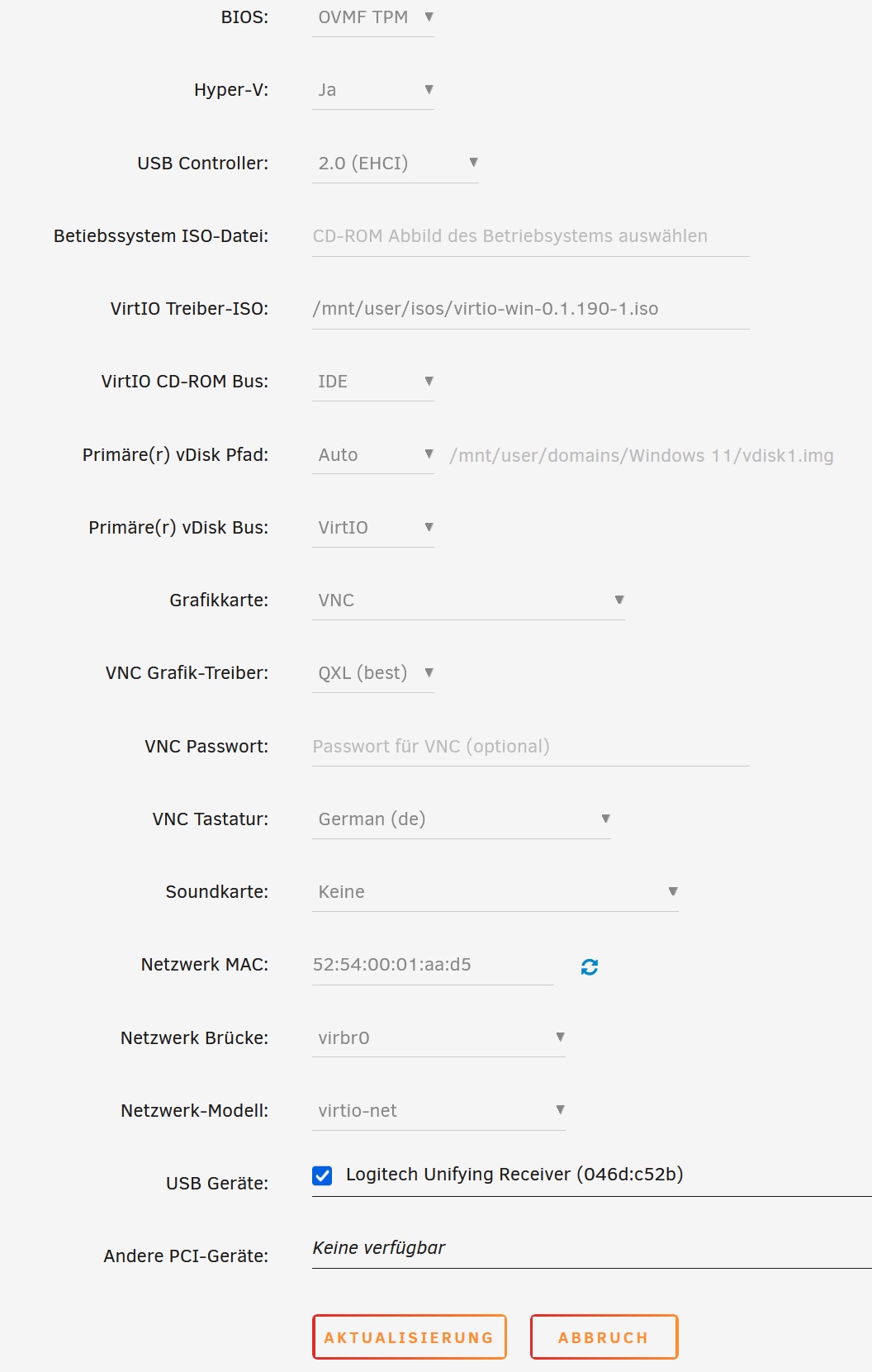The height and width of the screenshot is (1372, 872).
Task: Open Primäre vDisk Bus VirtIO dropdown
Action: pos(373,527)
